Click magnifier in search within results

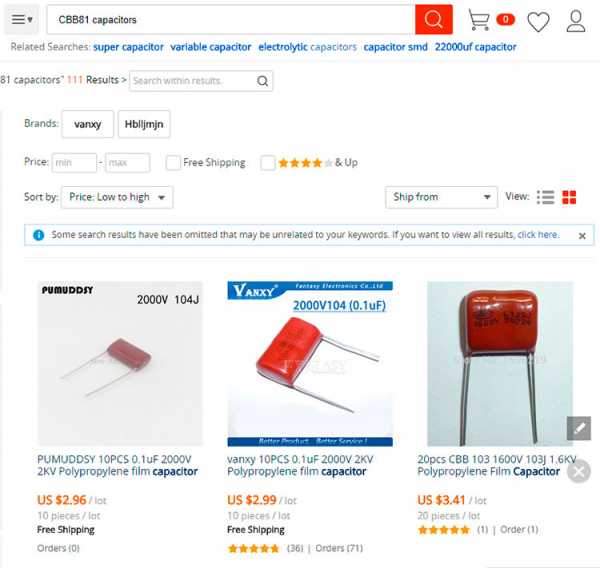262,81
